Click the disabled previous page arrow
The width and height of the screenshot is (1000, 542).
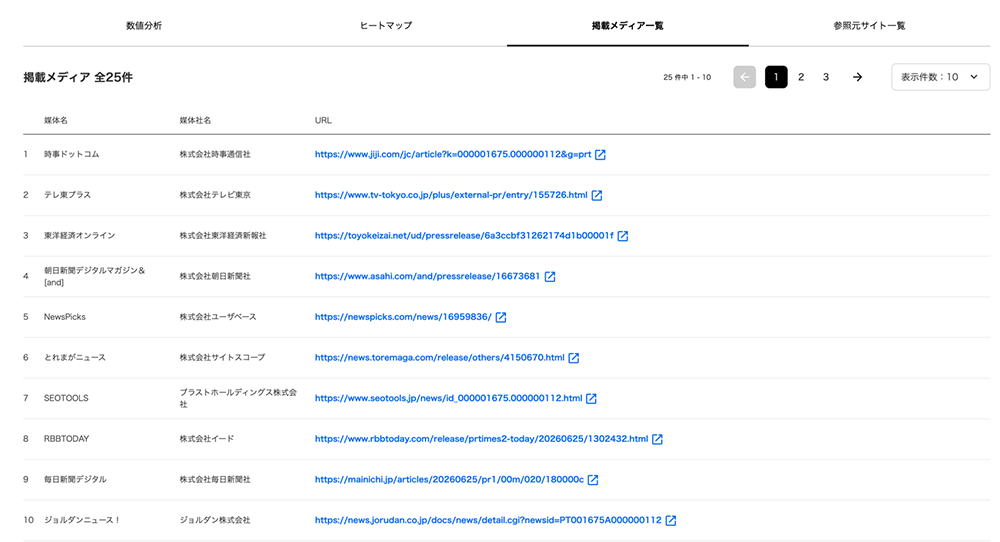pyautogui.click(x=745, y=77)
